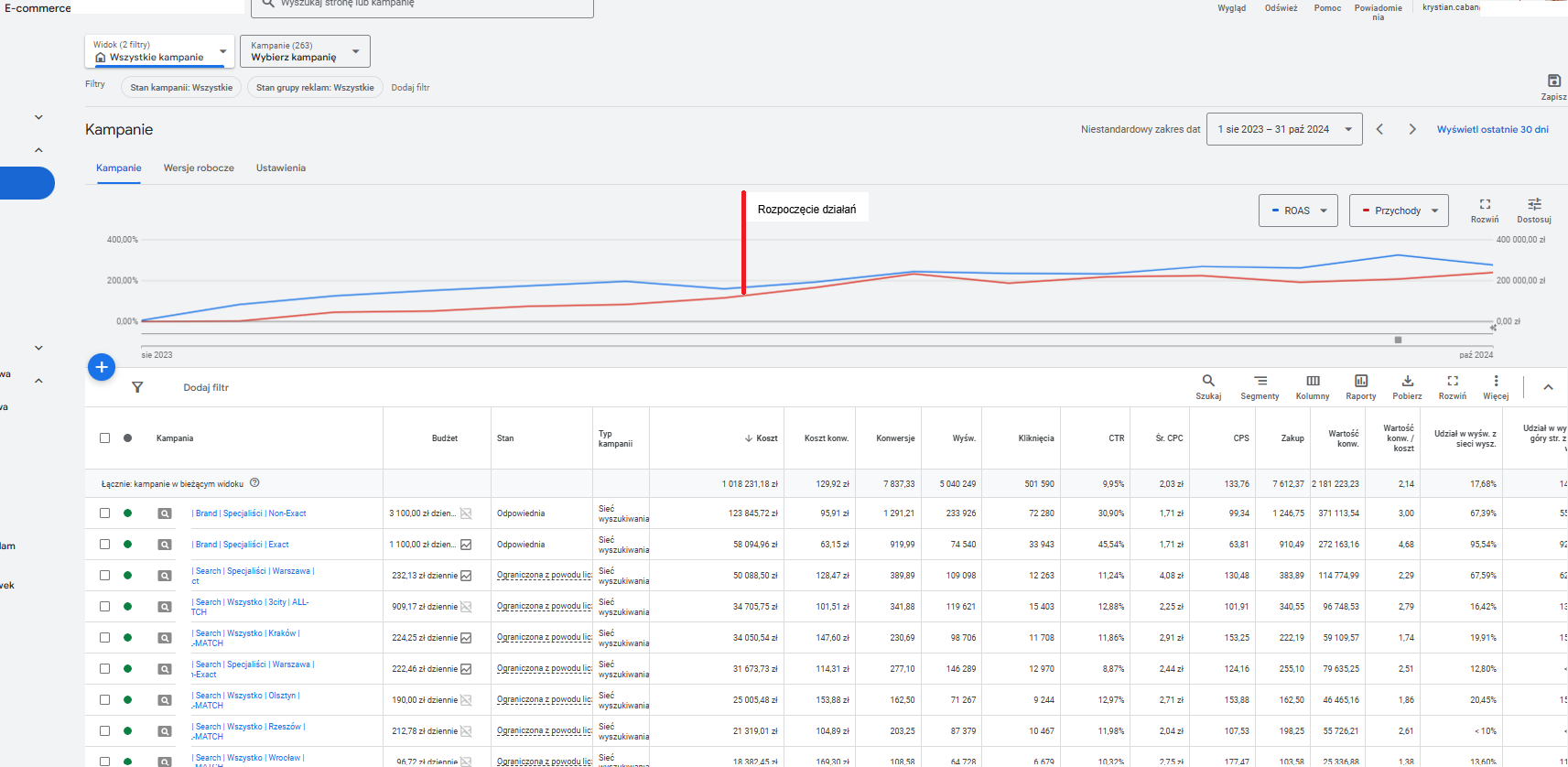Click the home icon in Wszystkie kampanie view
Viewport: 1568px width, 767px height.
(101, 58)
